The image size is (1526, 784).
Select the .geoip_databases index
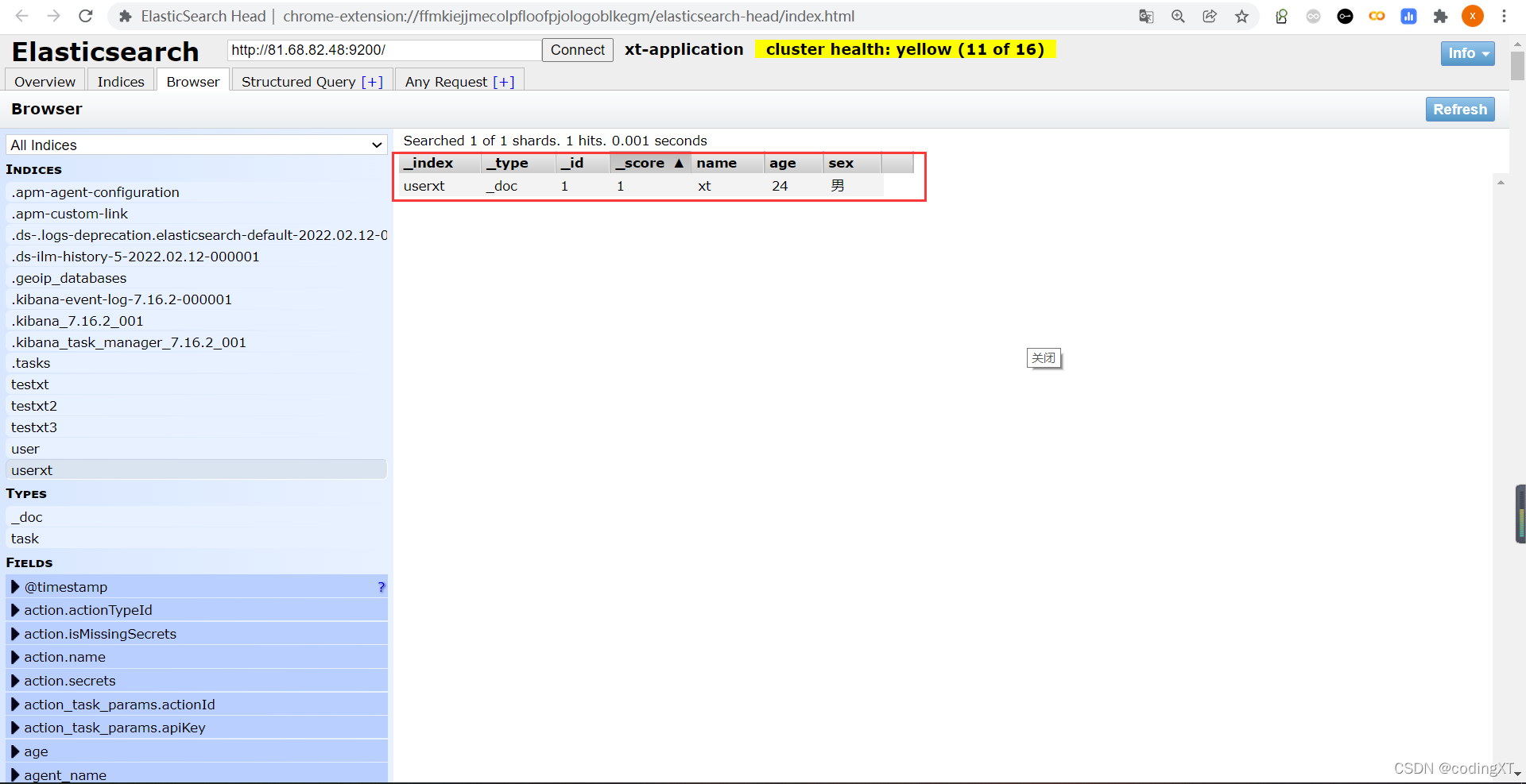[196, 278]
